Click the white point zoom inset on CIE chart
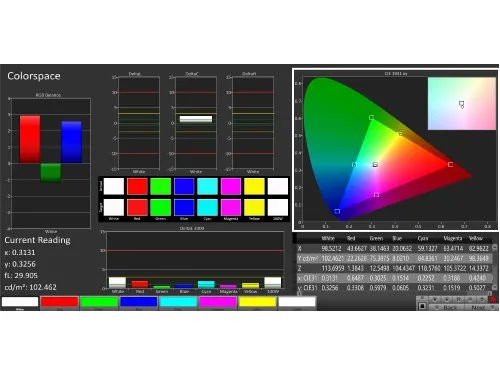Image resolution: width=500 pixels, height=375 pixels. pyautogui.click(x=462, y=104)
